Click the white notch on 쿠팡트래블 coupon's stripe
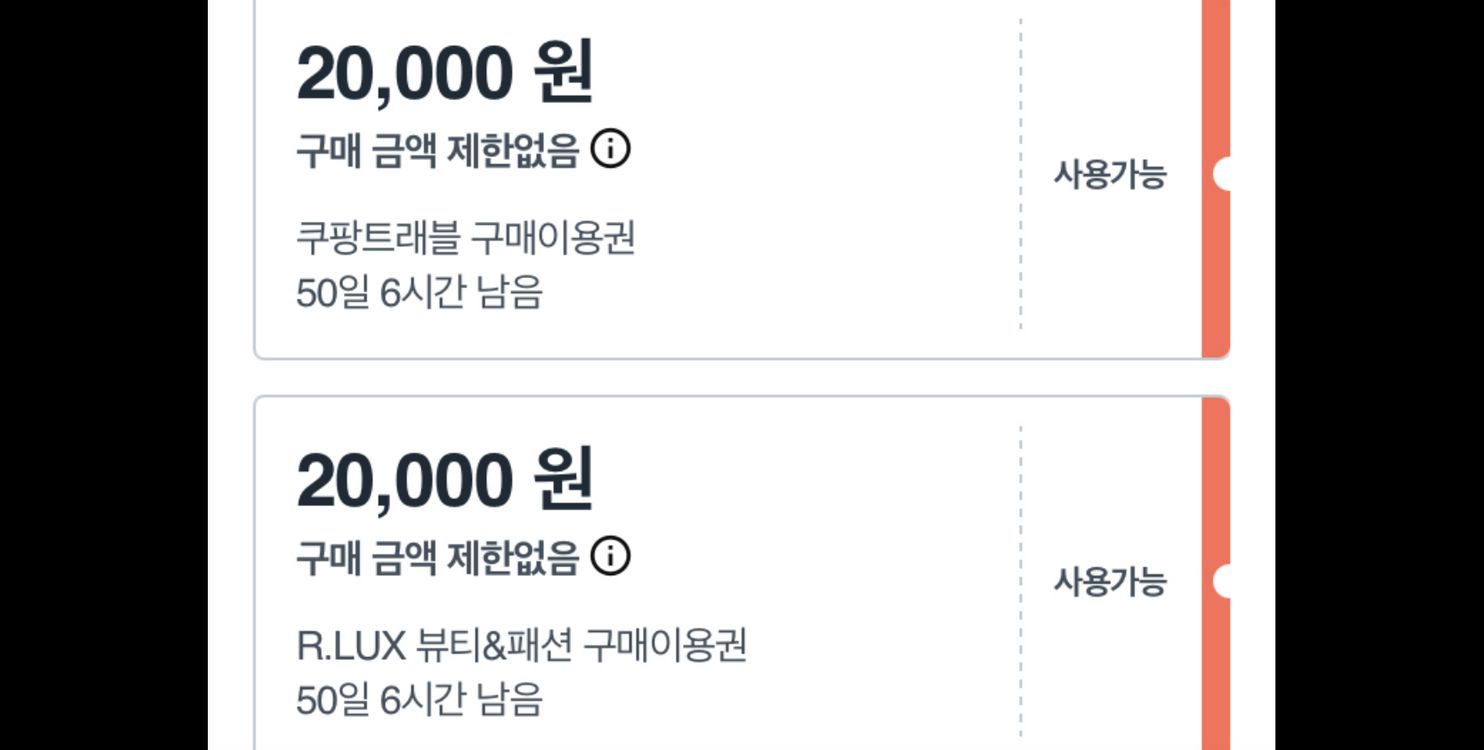This screenshot has height=750, width=1484. pos(1222,174)
